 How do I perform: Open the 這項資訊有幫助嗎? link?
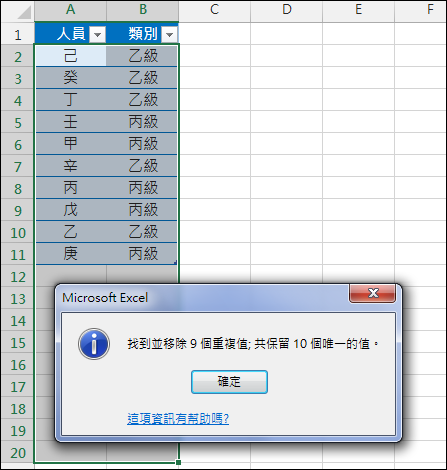(x=178, y=418)
